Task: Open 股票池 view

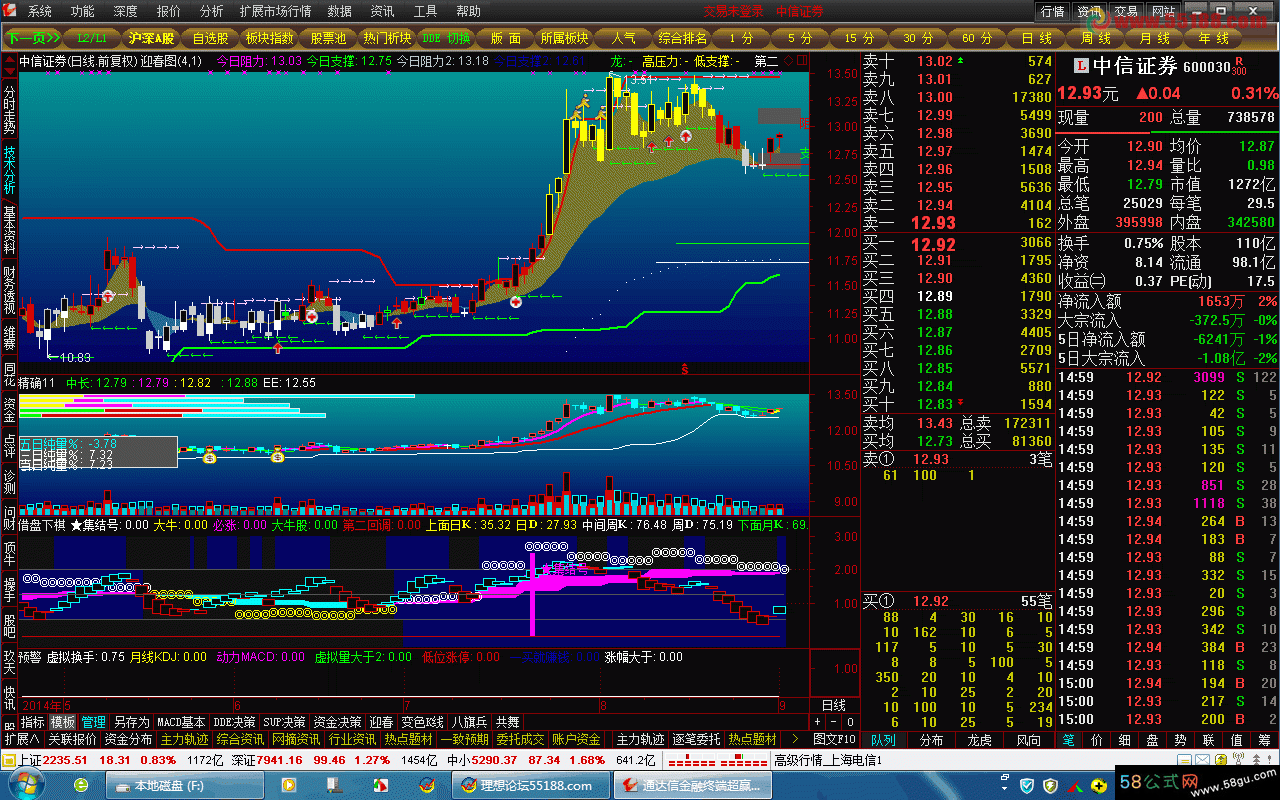Action: (x=328, y=38)
